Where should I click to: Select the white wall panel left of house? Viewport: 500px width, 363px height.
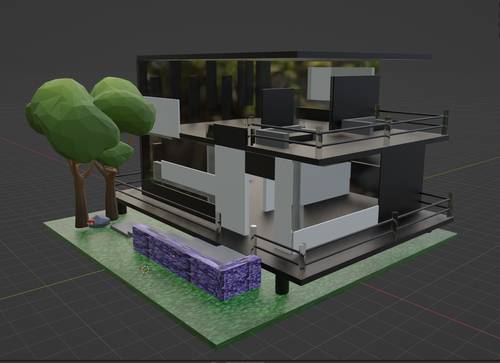tap(162, 117)
